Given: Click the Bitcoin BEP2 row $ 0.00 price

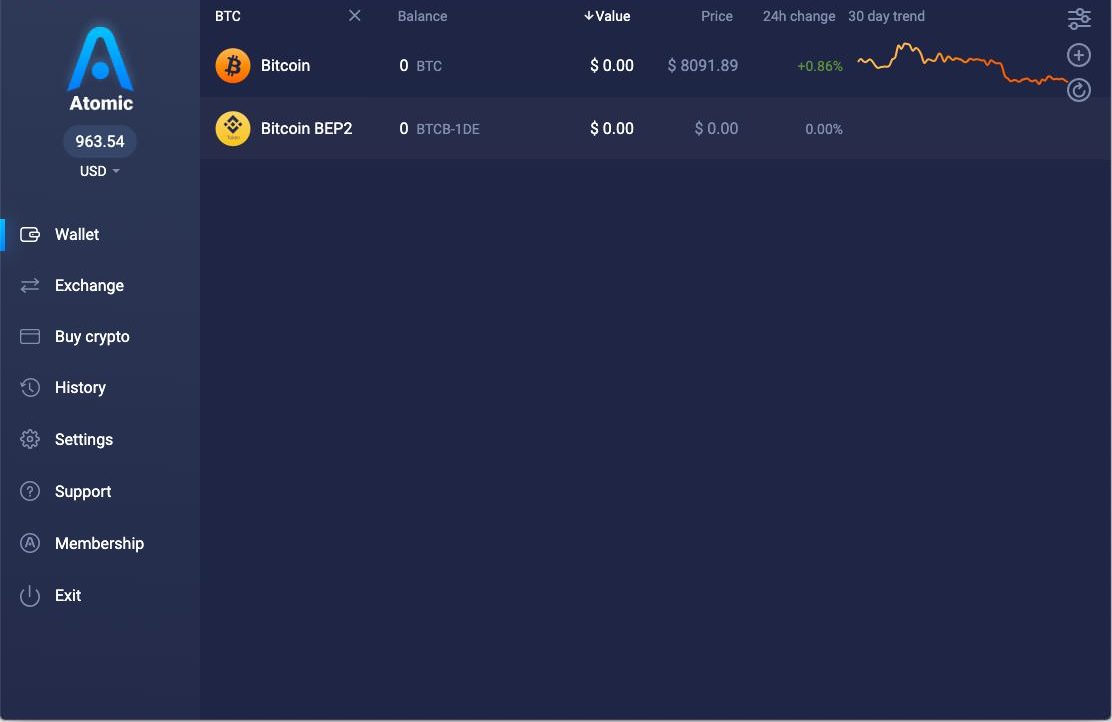Looking at the screenshot, I should pyautogui.click(x=716, y=128).
